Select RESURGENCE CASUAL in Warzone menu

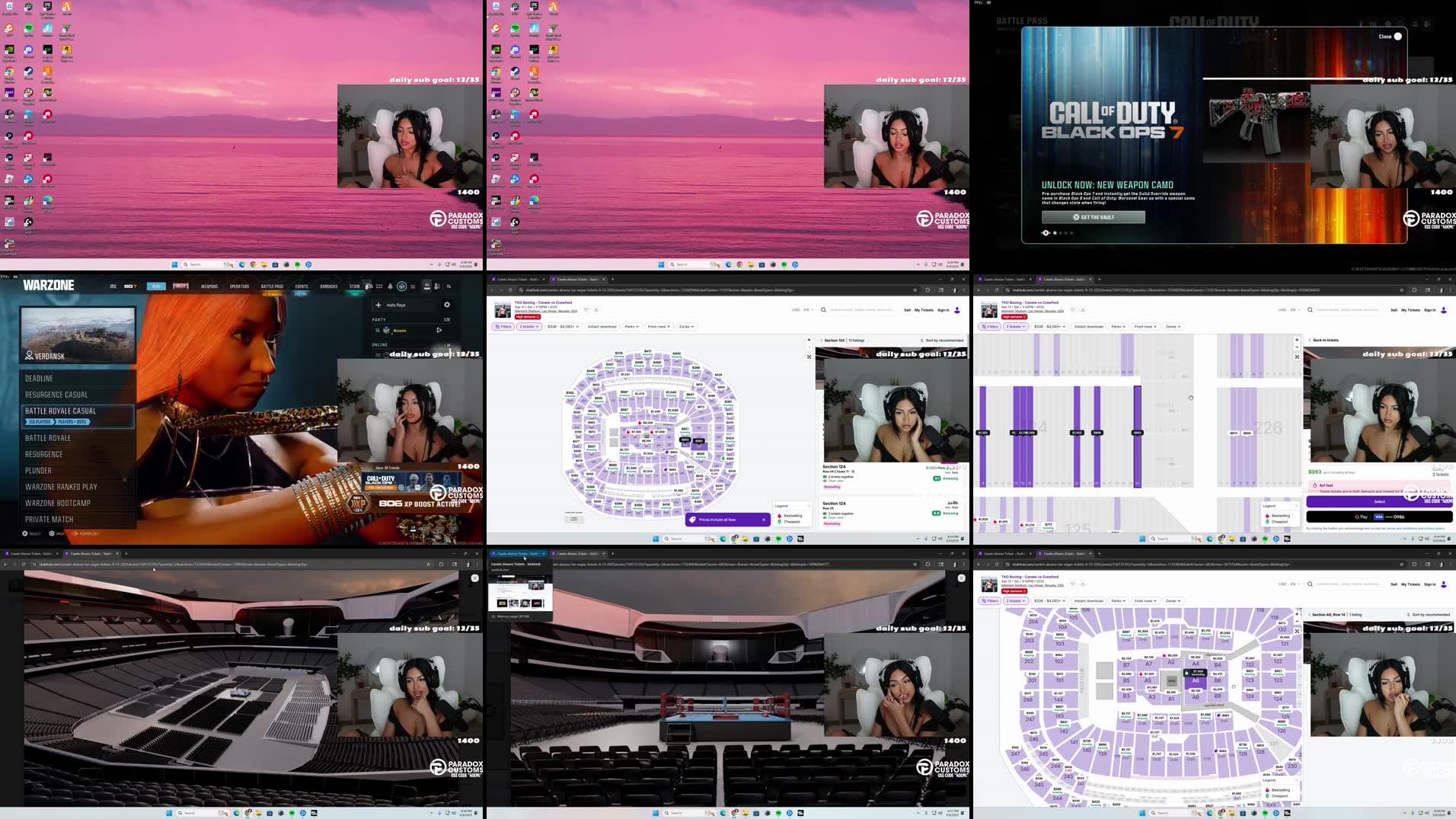point(78,395)
